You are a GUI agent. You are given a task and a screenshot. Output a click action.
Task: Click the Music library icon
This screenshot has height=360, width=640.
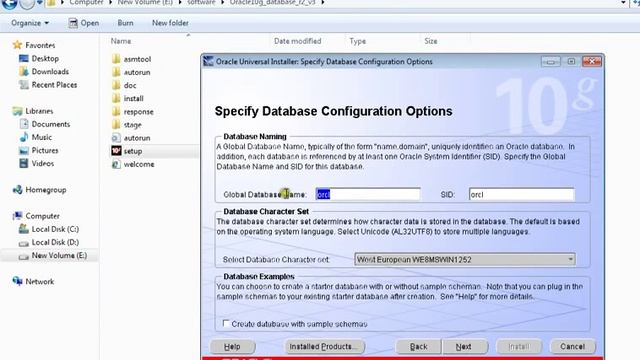pos(24,137)
